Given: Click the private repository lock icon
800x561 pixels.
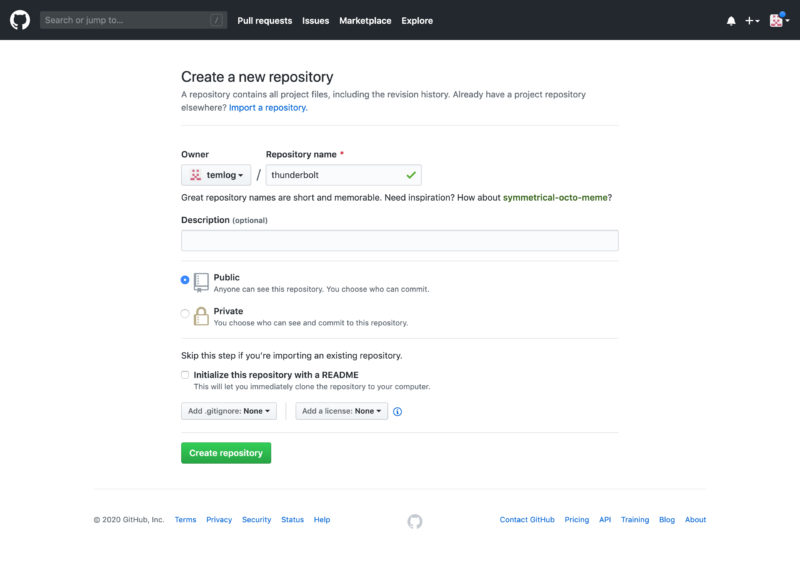Looking at the screenshot, I should (201, 316).
